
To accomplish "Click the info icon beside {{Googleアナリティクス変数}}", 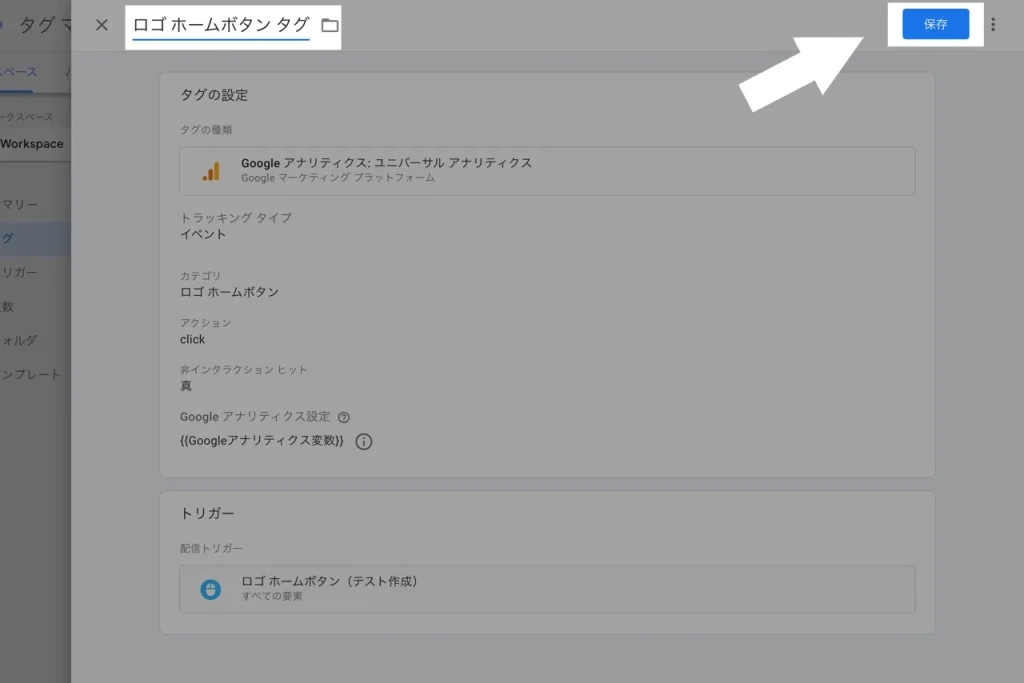I will tap(364, 441).
